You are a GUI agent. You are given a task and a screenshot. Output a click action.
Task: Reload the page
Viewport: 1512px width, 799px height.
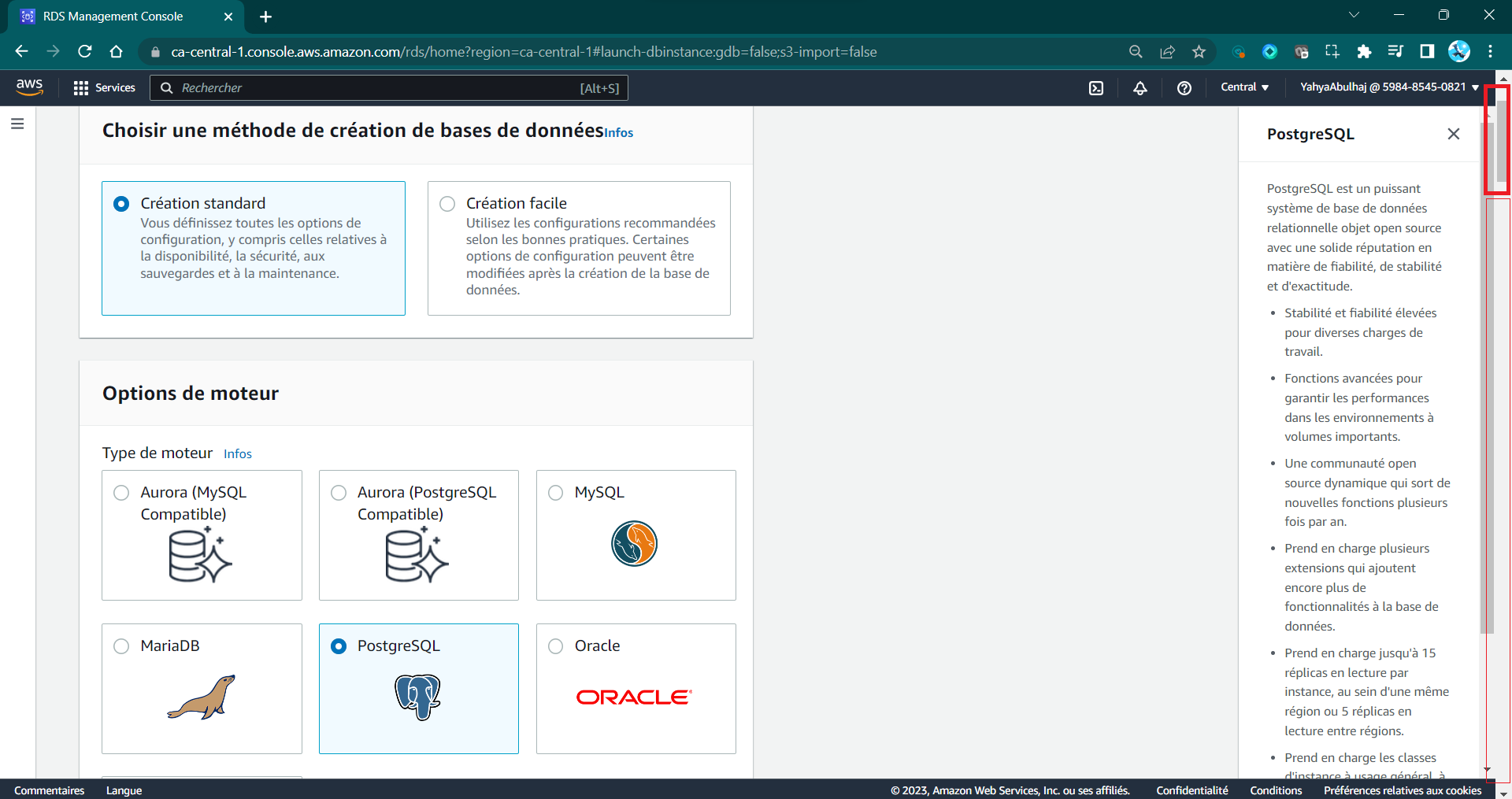[x=85, y=51]
